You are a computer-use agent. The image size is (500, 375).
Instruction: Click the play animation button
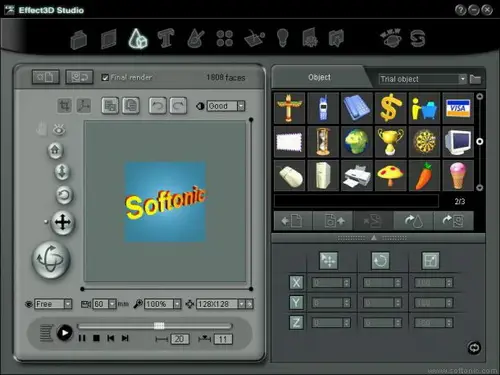click(65, 333)
